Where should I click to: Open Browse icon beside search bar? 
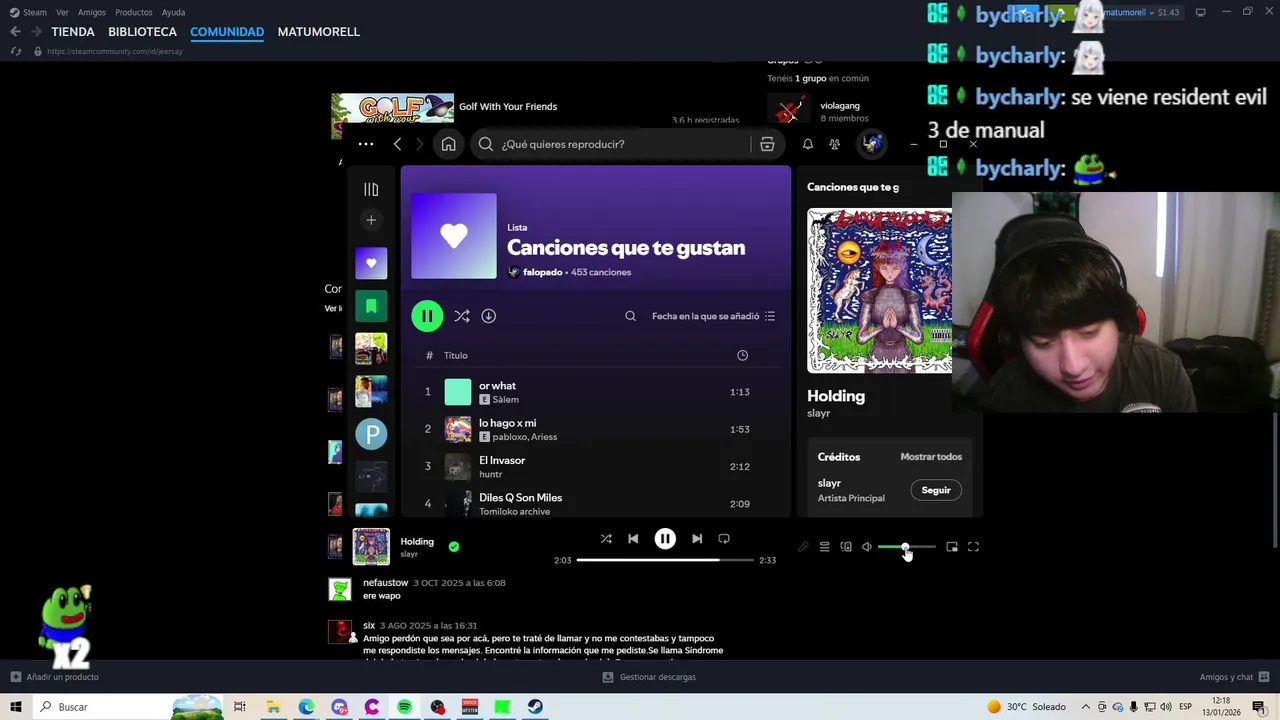767,144
